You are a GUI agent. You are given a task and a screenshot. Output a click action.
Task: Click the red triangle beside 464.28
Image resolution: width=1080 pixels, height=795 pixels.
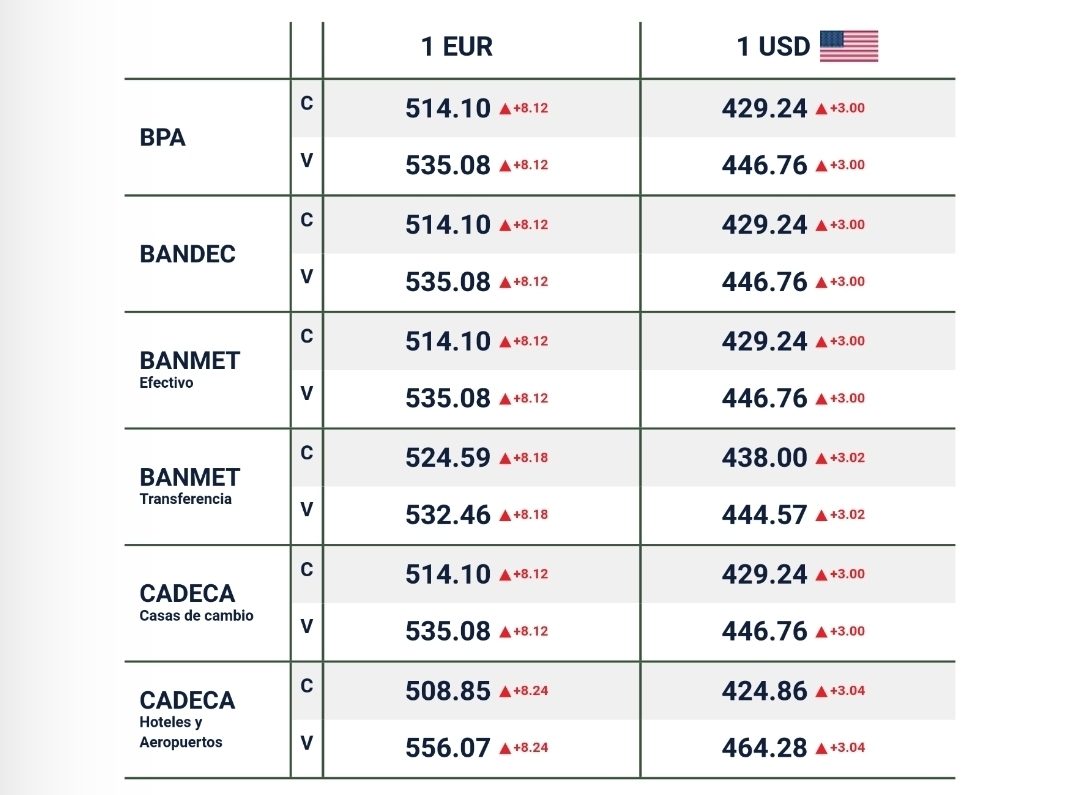[821, 748]
